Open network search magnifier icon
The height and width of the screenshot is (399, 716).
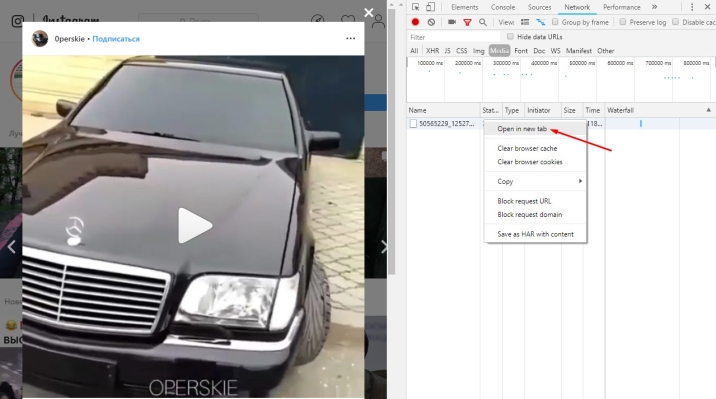point(483,22)
